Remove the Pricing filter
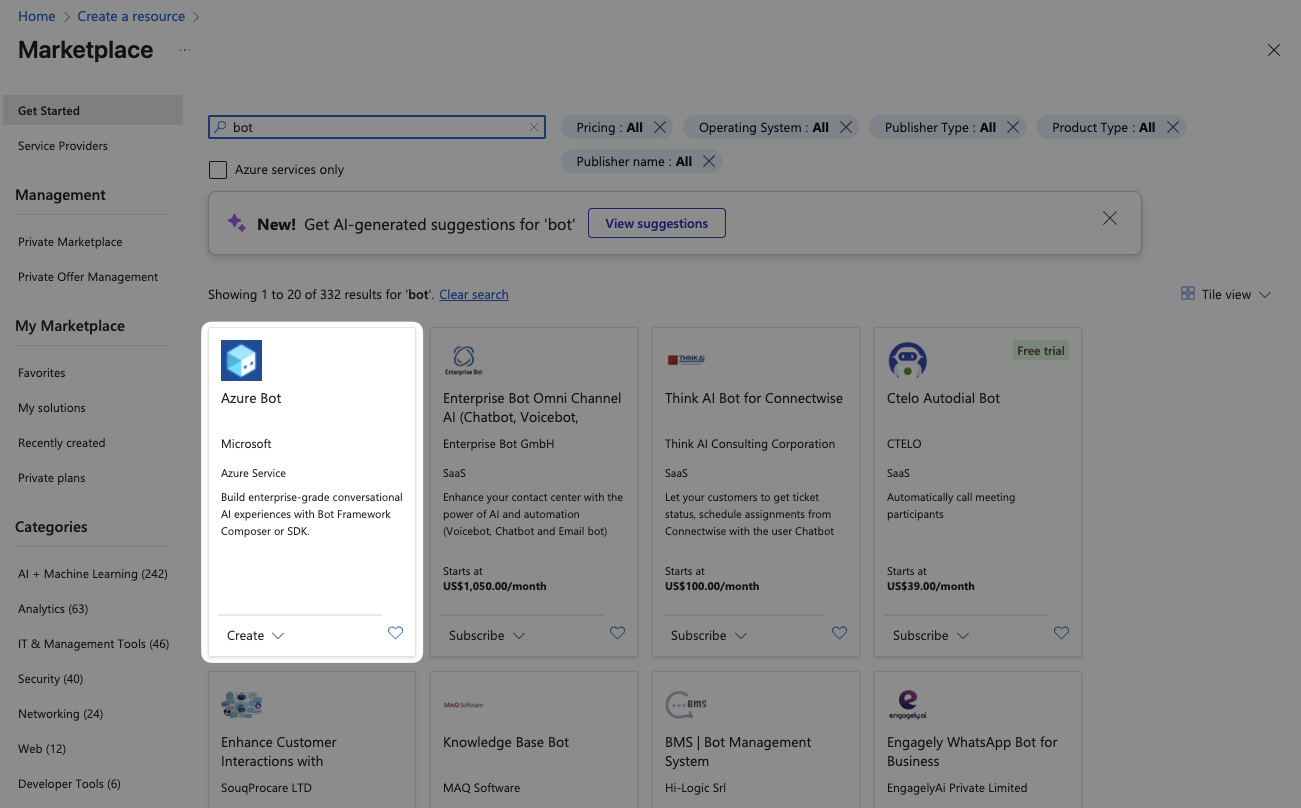This screenshot has height=808, width=1301. point(659,127)
